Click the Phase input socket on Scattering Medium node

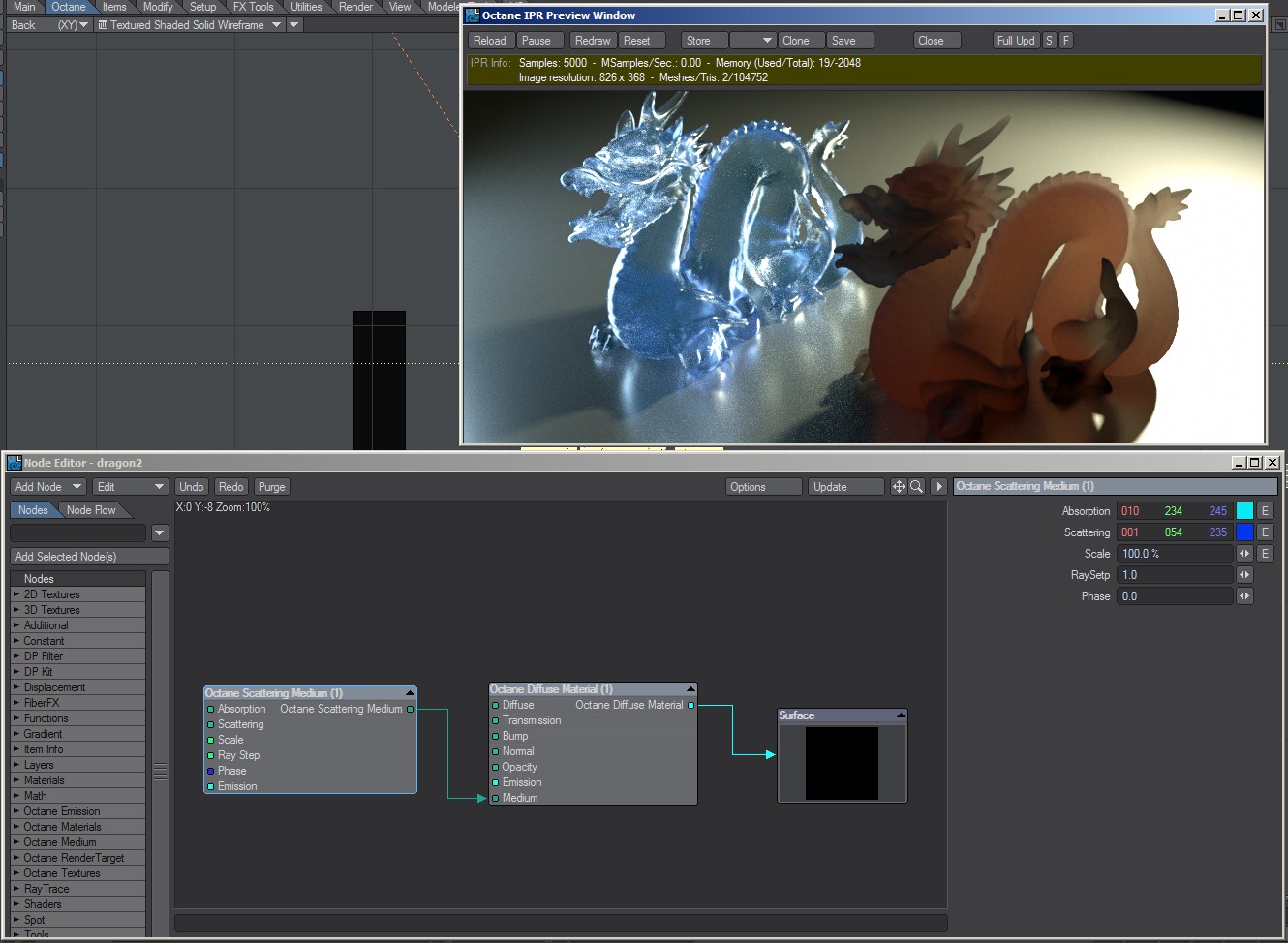pos(210,772)
